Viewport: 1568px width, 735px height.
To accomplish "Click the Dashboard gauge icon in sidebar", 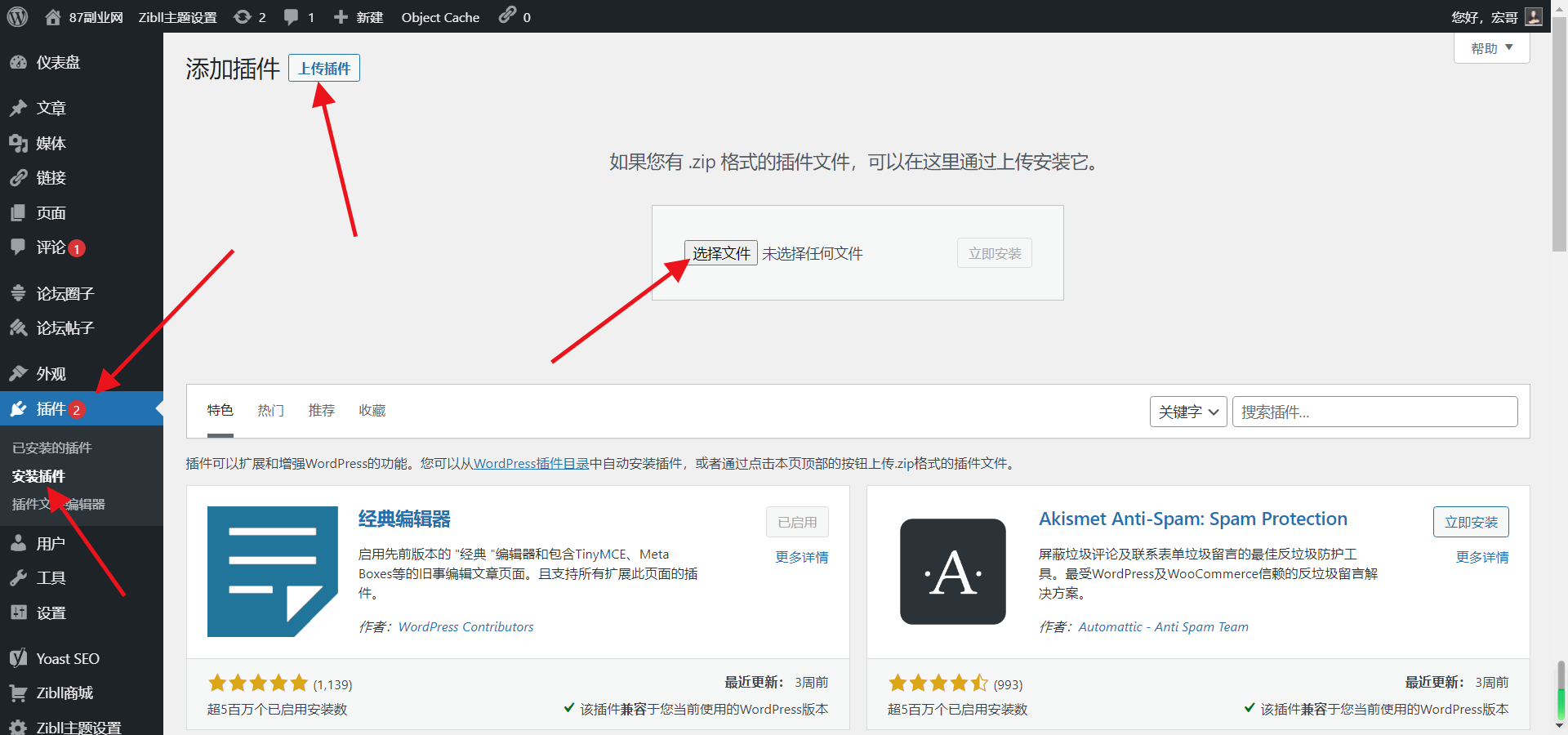I will 18,63.
